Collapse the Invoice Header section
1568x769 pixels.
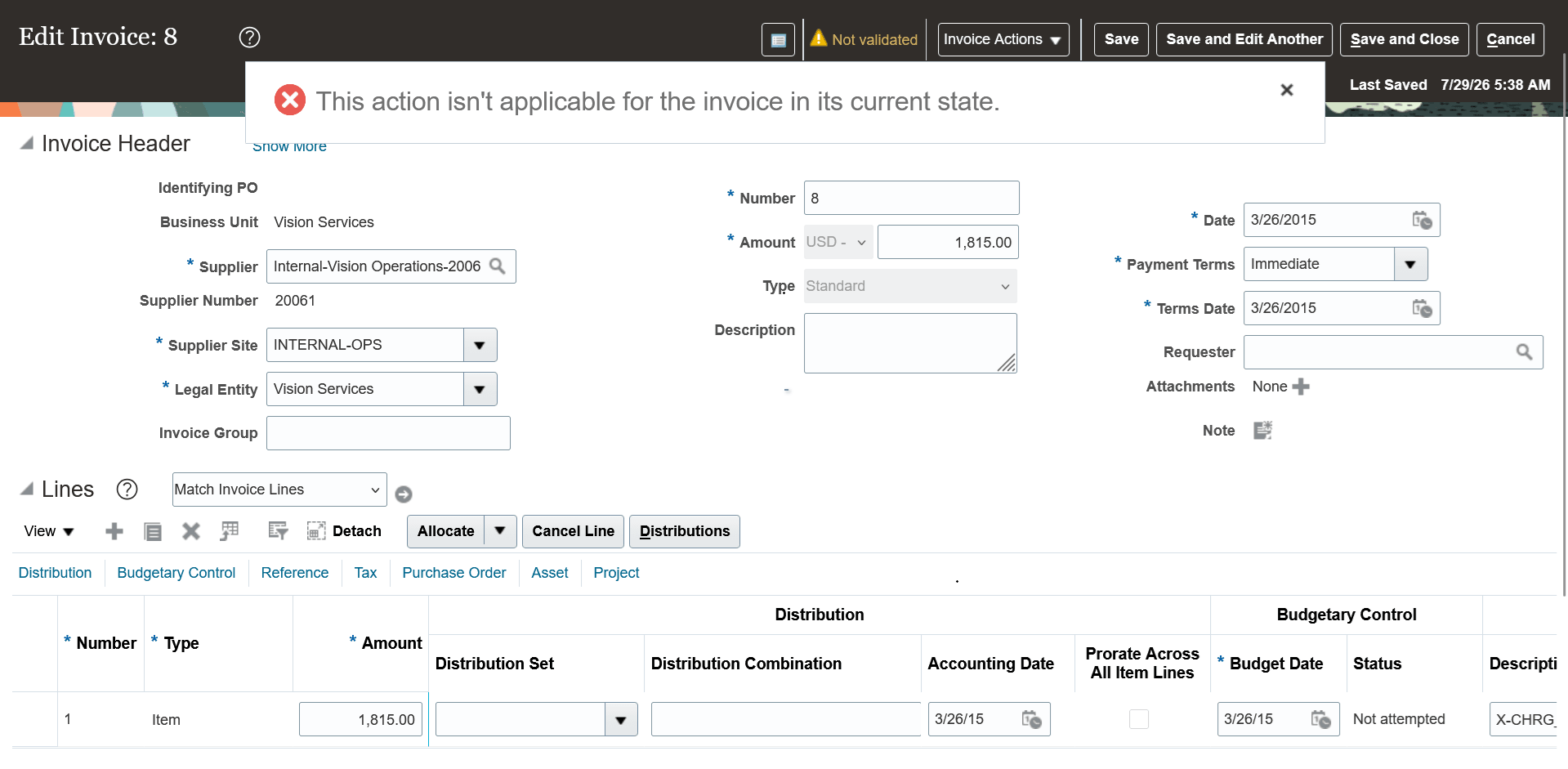tap(27, 144)
